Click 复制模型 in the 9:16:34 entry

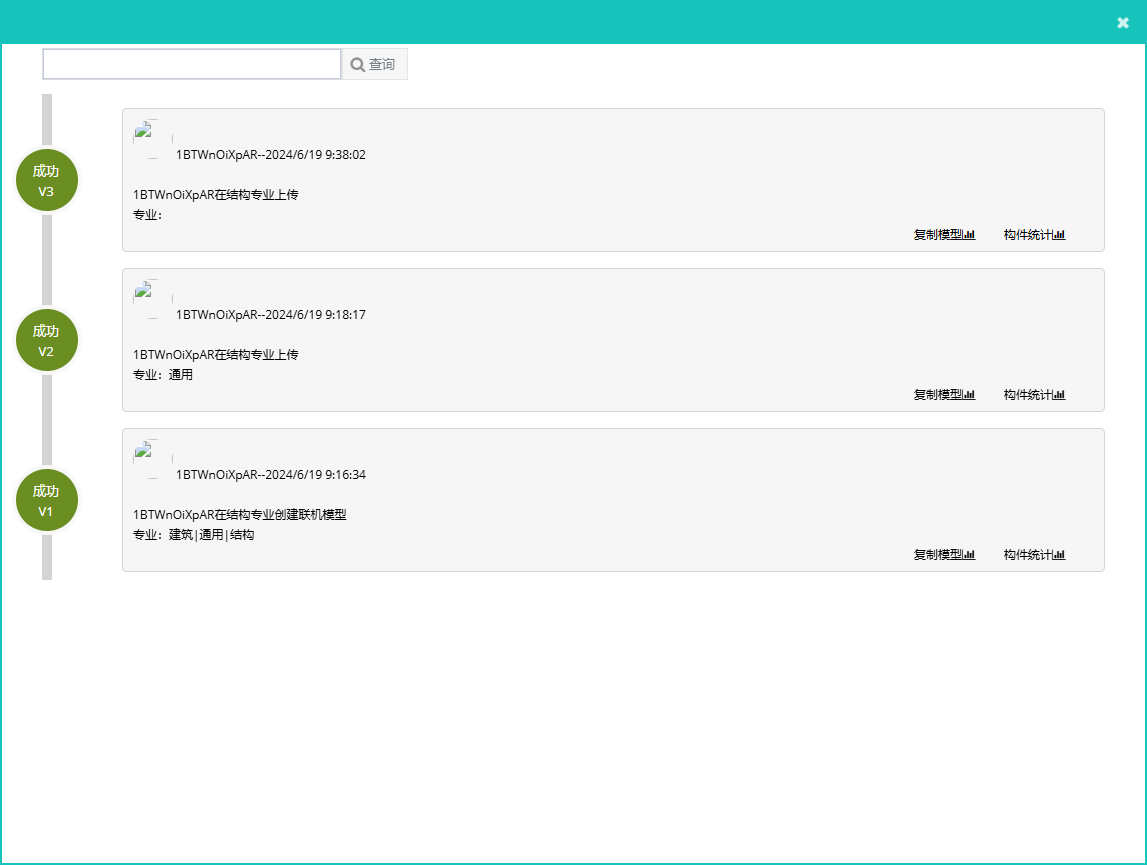pyautogui.click(x=944, y=555)
